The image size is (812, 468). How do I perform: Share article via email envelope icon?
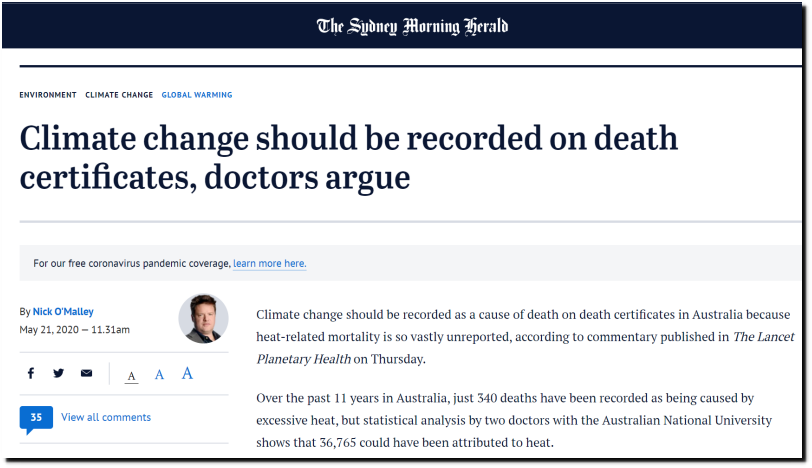86,373
